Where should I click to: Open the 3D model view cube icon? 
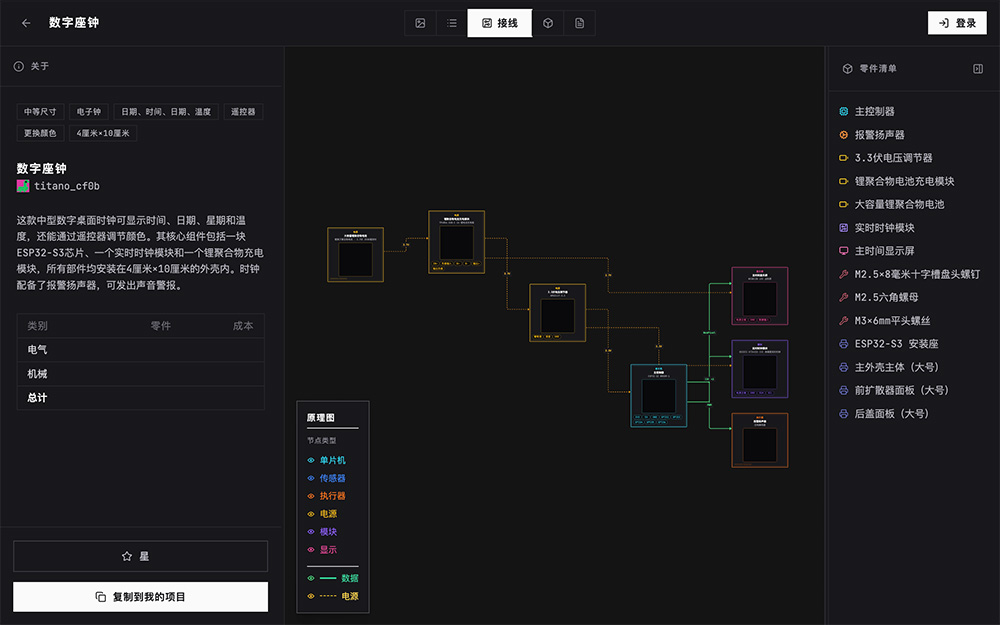548,22
